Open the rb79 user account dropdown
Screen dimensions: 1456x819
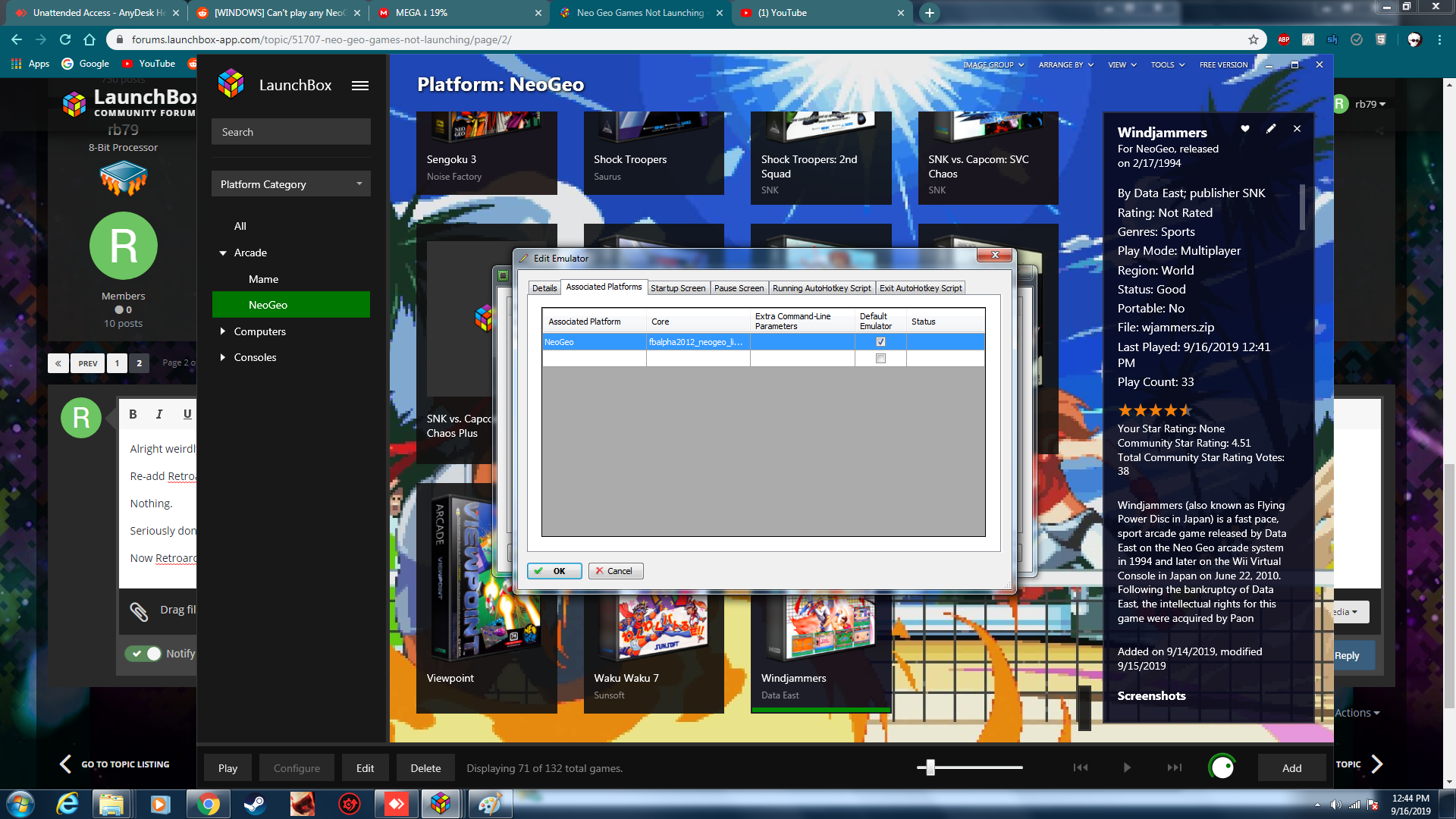coord(1370,104)
